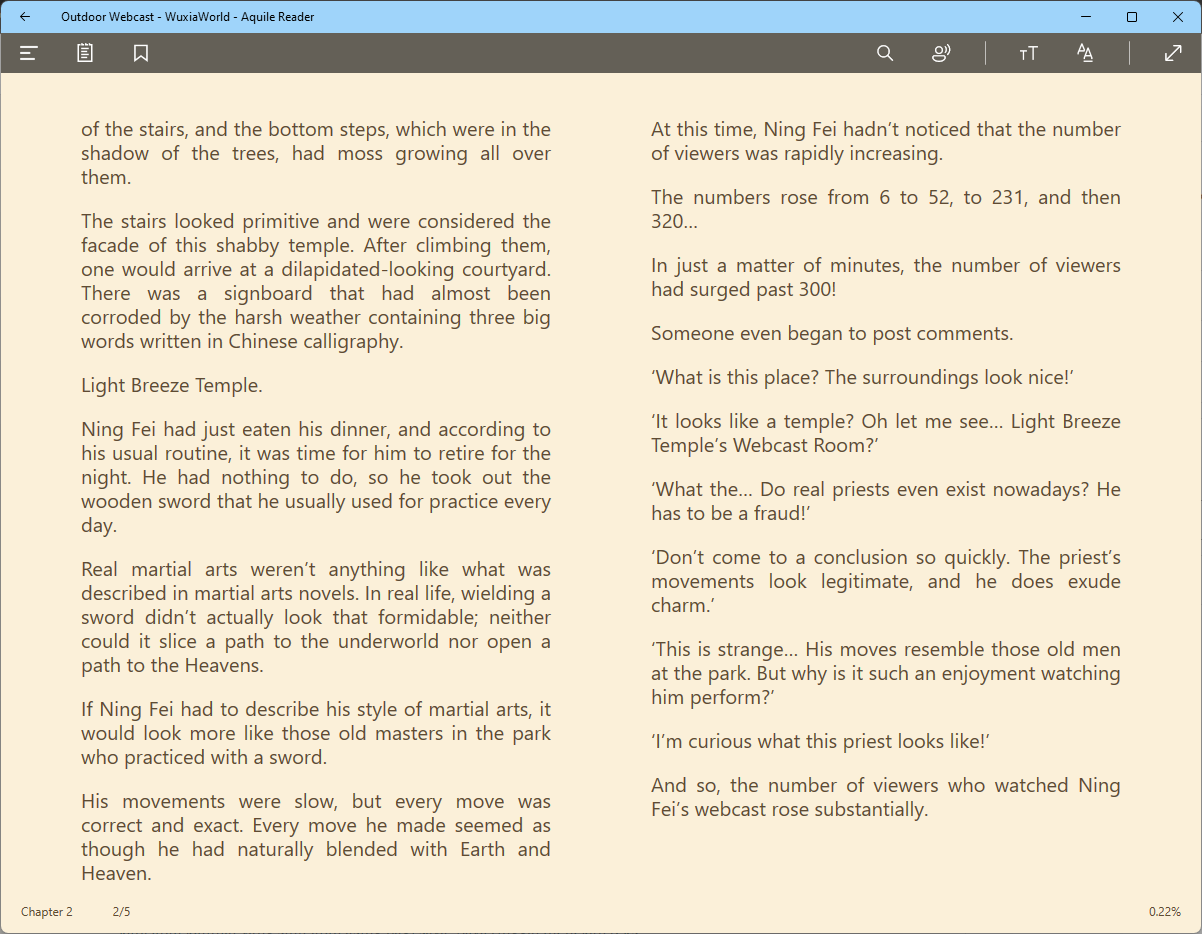Go back using the title bar arrow

point(25,17)
